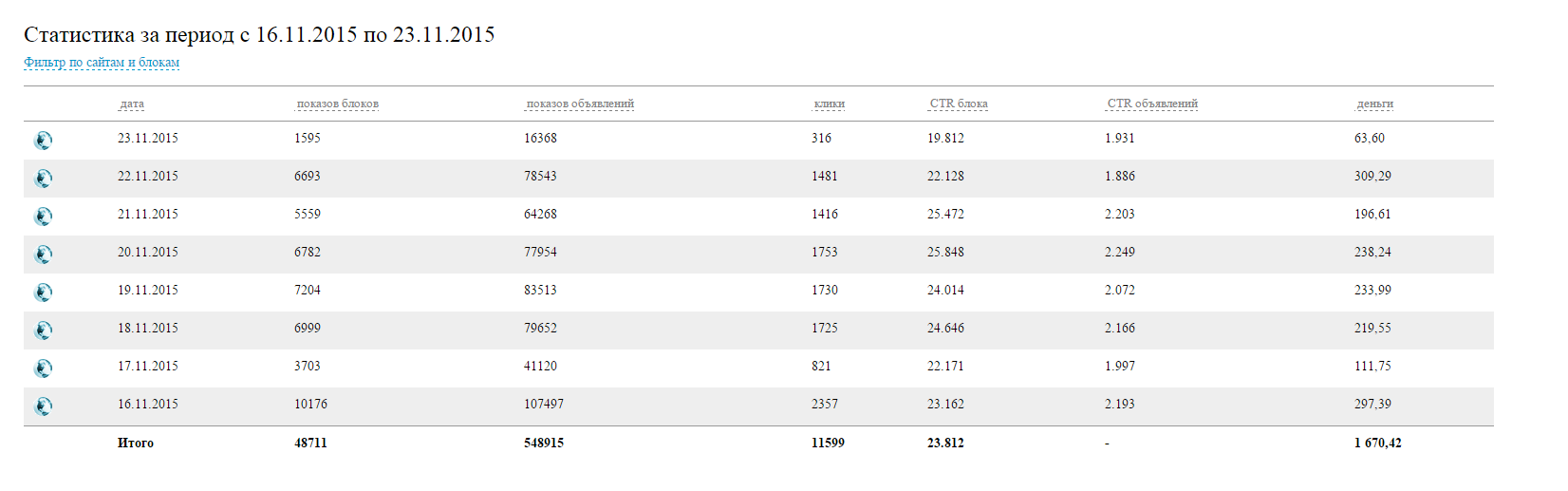Click globe icon for 21.11.2015 row
Image resolution: width=1568 pixels, height=491 pixels.
coord(43,217)
